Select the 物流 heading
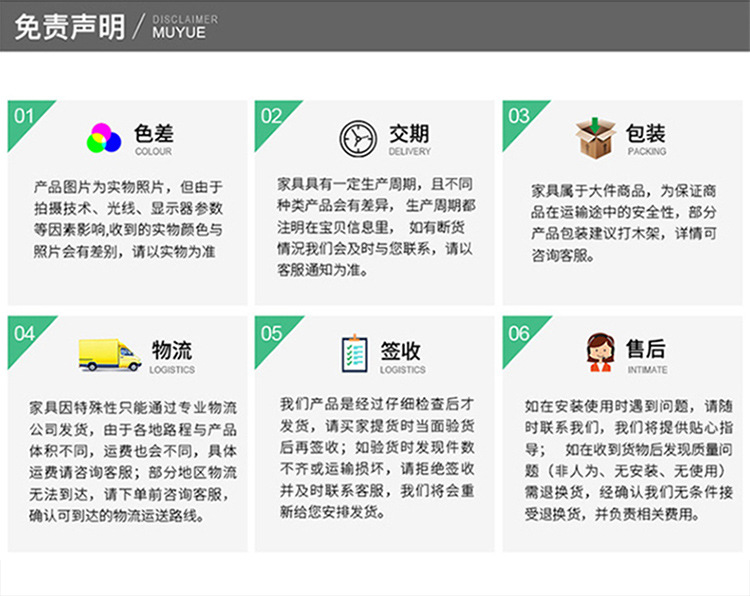 tap(172, 350)
